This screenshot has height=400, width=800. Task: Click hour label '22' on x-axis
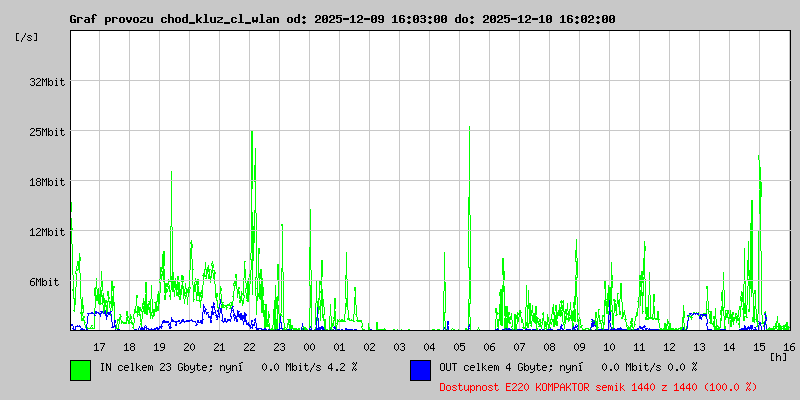[249, 347]
